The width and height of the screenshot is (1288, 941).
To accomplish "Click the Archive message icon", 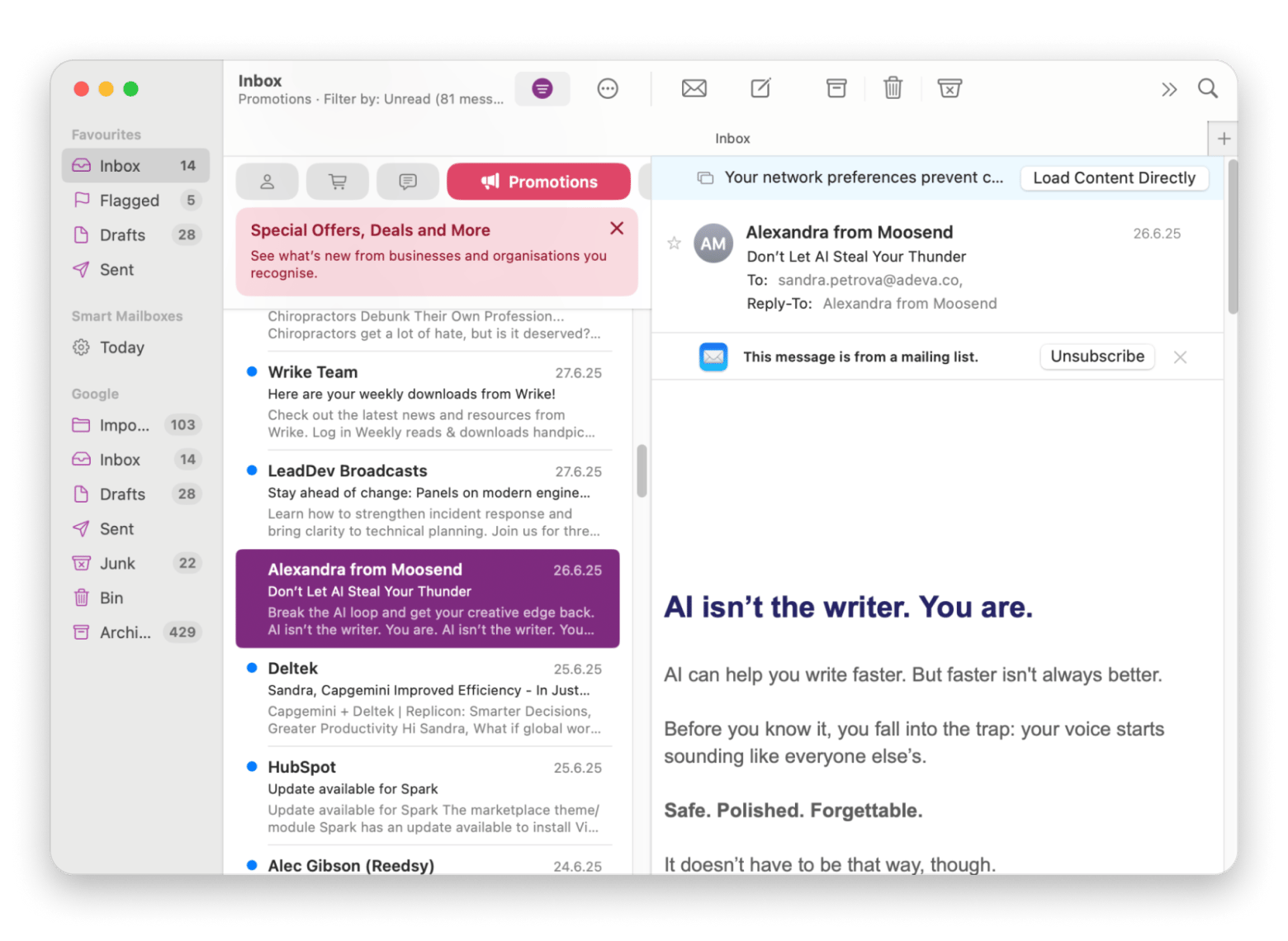I will pos(836,88).
